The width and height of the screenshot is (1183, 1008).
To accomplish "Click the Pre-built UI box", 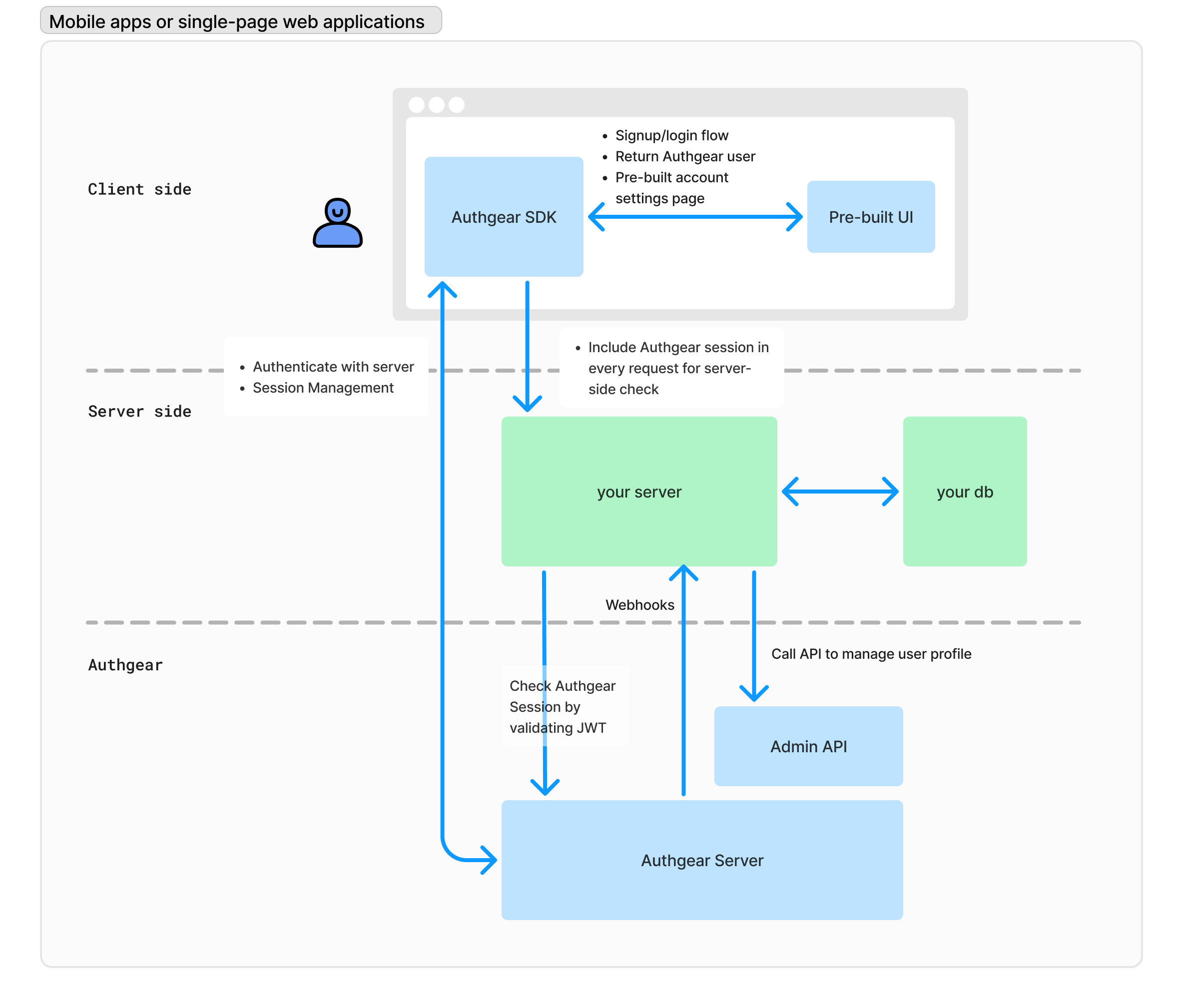I will (870, 217).
